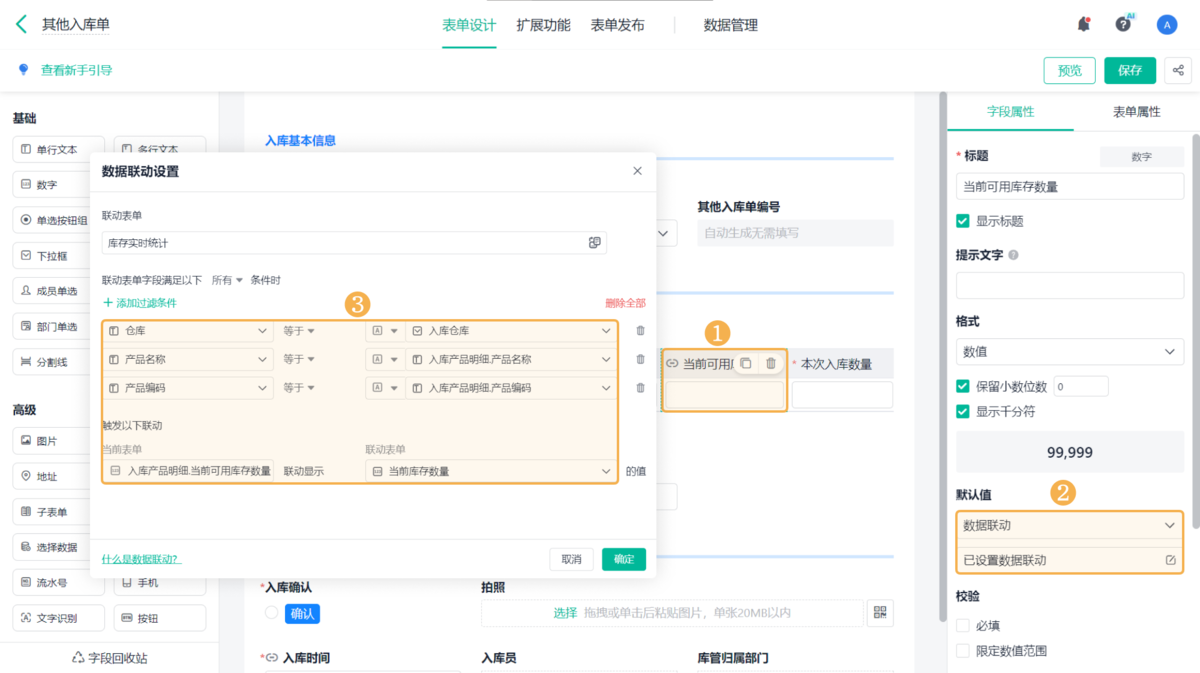Edit the 已设置数据联动 setting icon

tap(1170, 560)
